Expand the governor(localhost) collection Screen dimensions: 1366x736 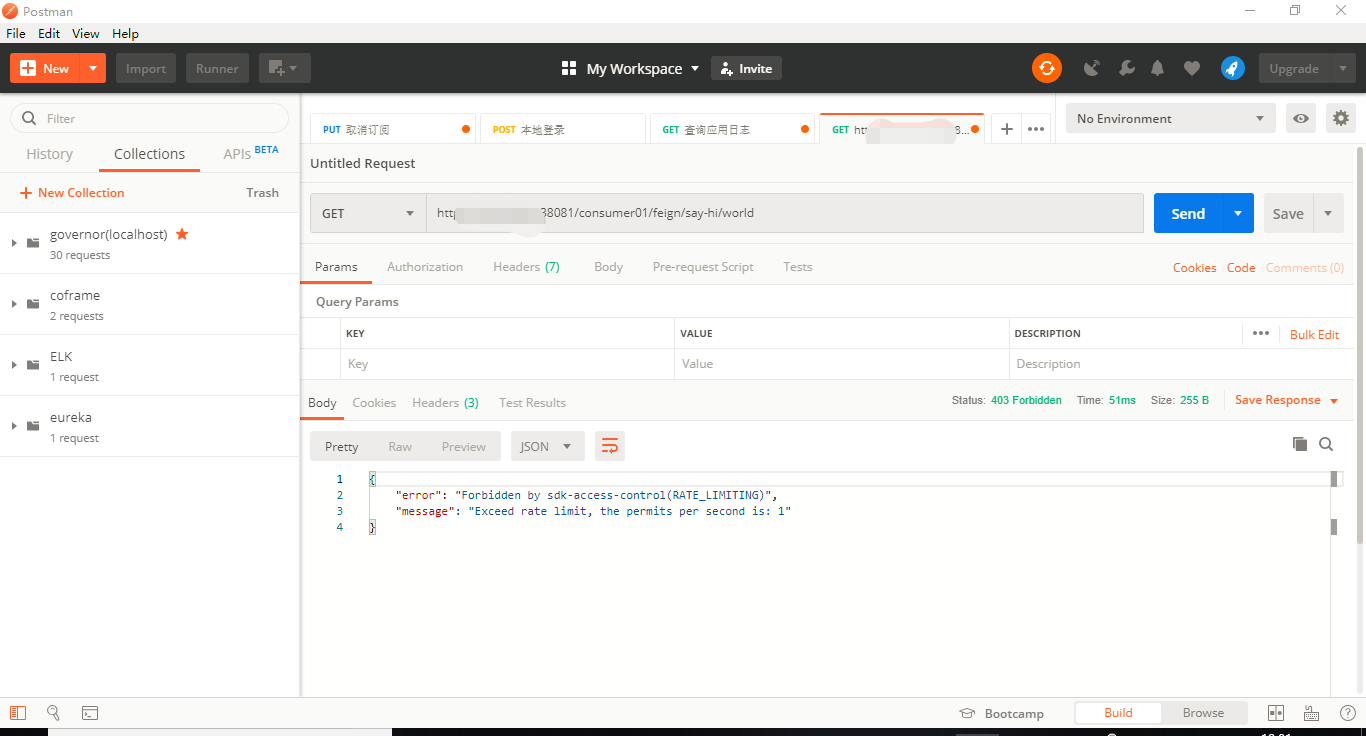pyautogui.click(x=14, y=243)
